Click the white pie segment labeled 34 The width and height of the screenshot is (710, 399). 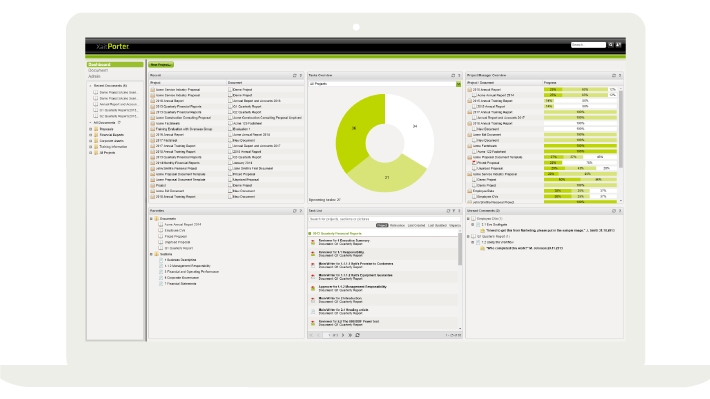pyautogui.click(x=414, y=126)
